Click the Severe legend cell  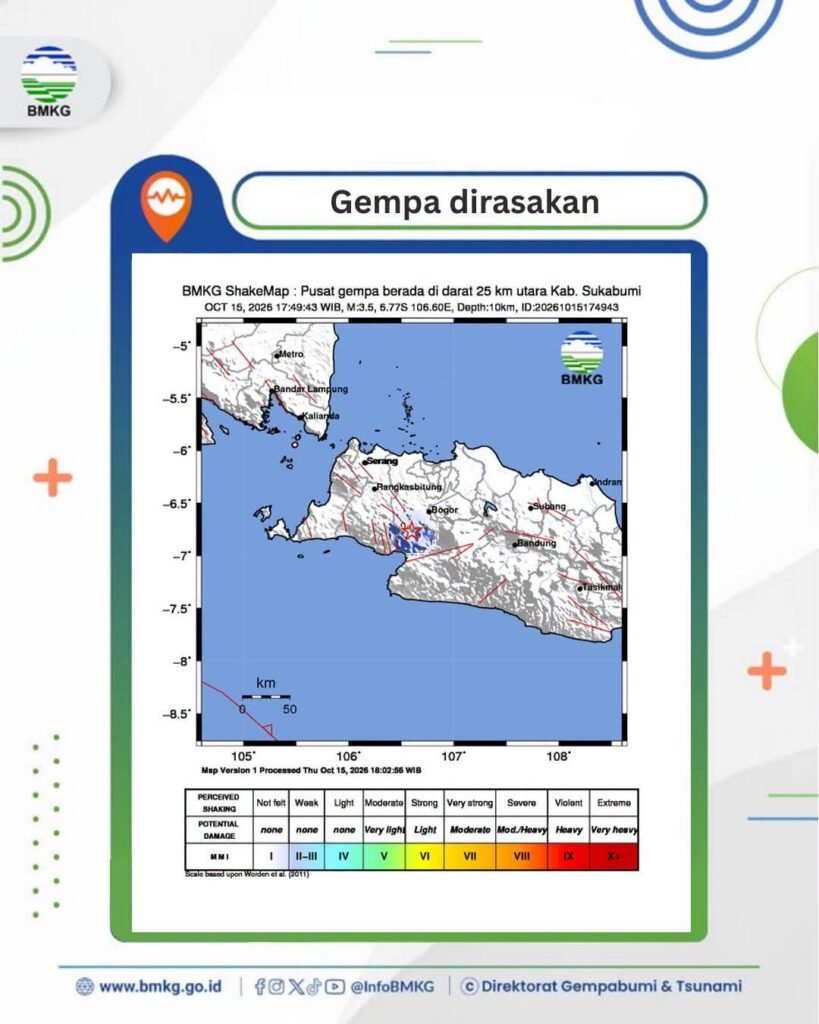(521, 803)
